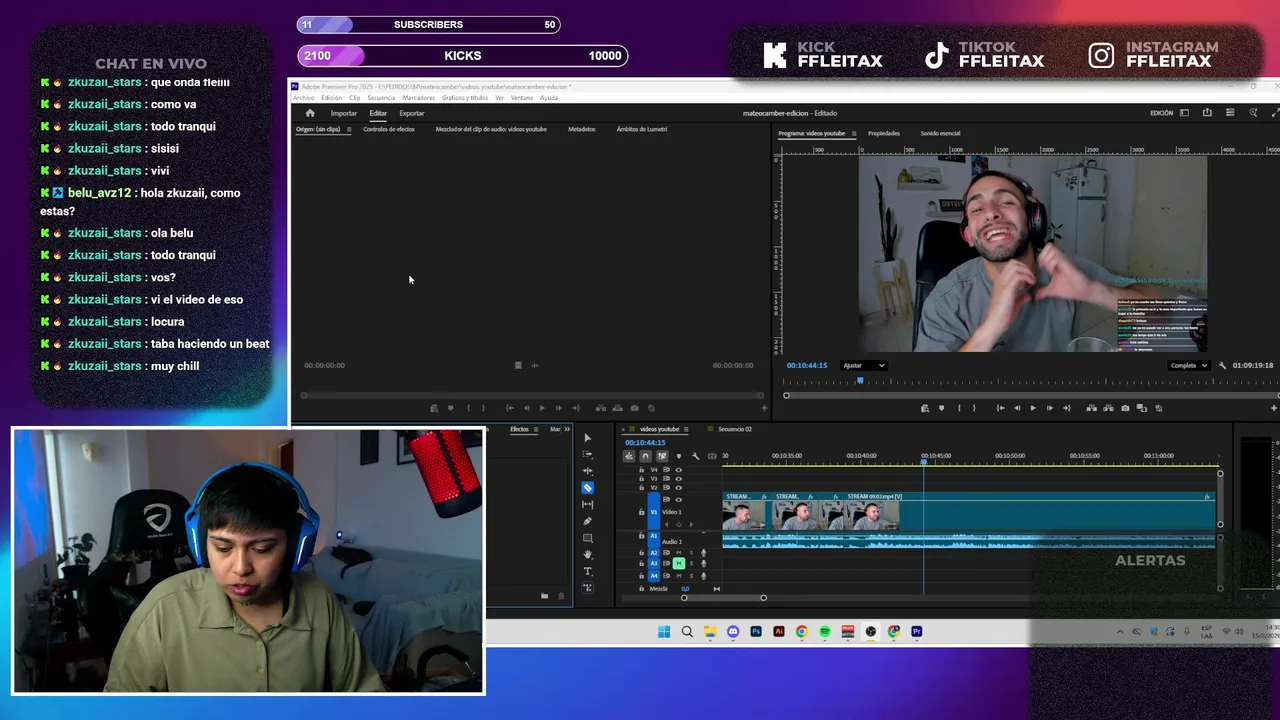Select the Selection arrow tool

588,438
